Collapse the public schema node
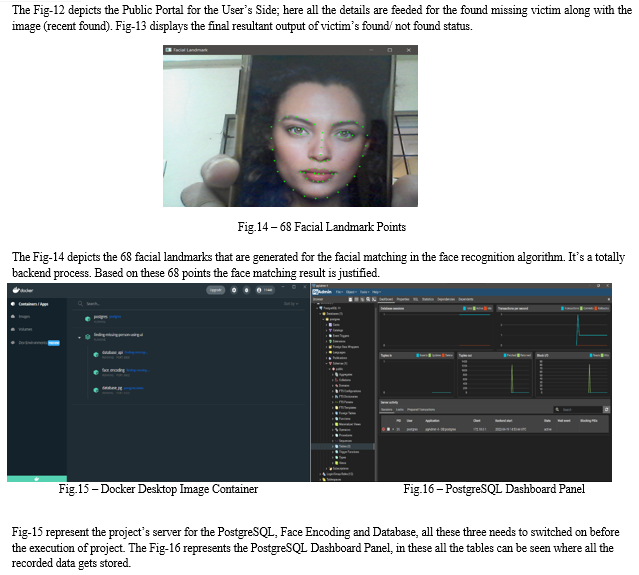This screenshot has width=639, height=575. tap(330, 369)
